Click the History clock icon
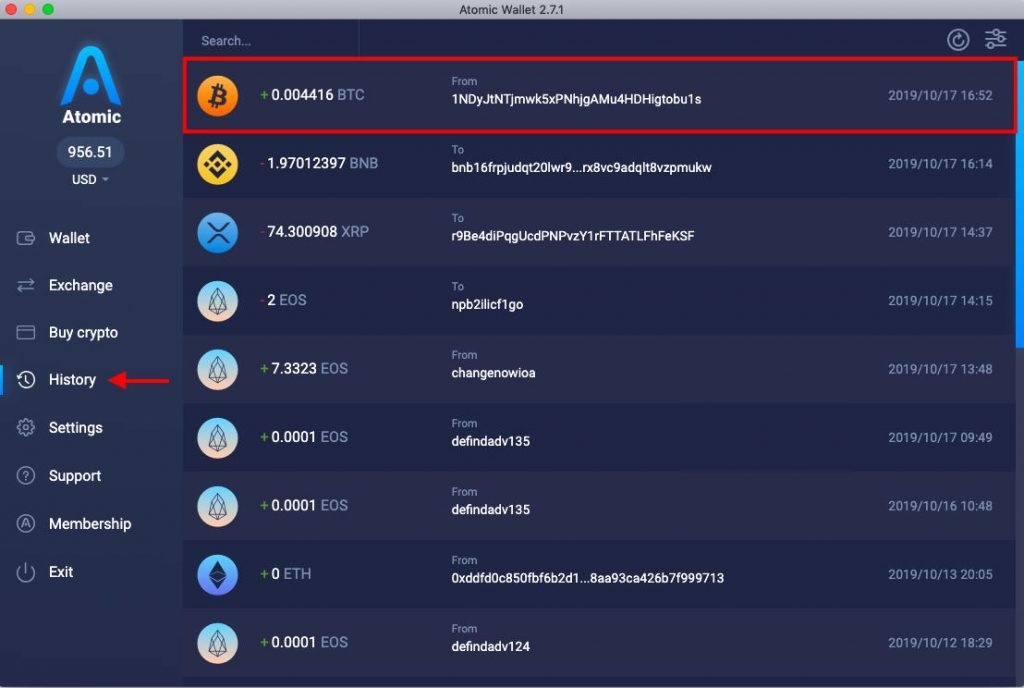The height and width of the screenshot is (688, 1024). (x=25, y=380)
